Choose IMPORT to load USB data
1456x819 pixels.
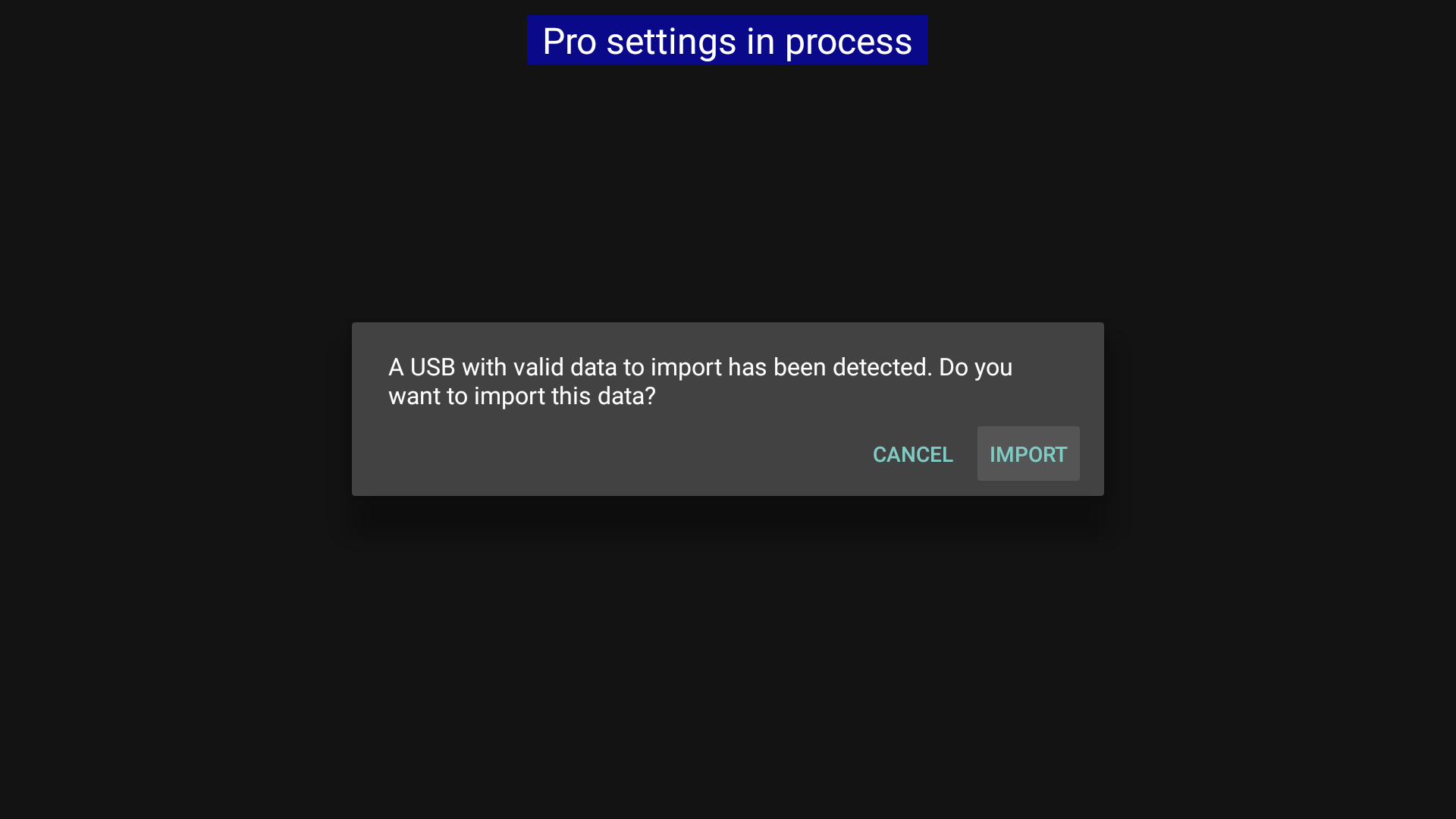pos(1028,453)
